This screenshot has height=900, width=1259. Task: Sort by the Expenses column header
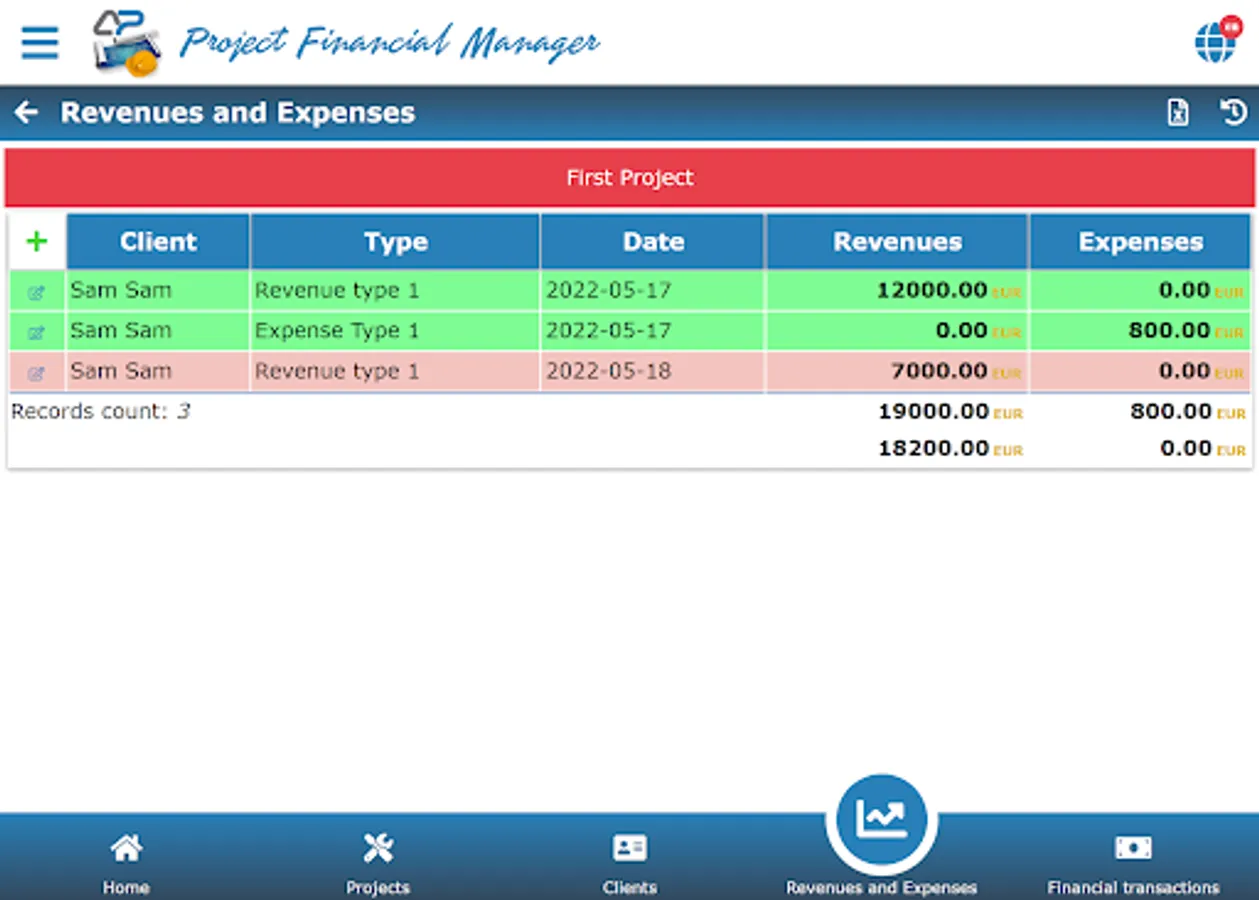pos(1140,242)
